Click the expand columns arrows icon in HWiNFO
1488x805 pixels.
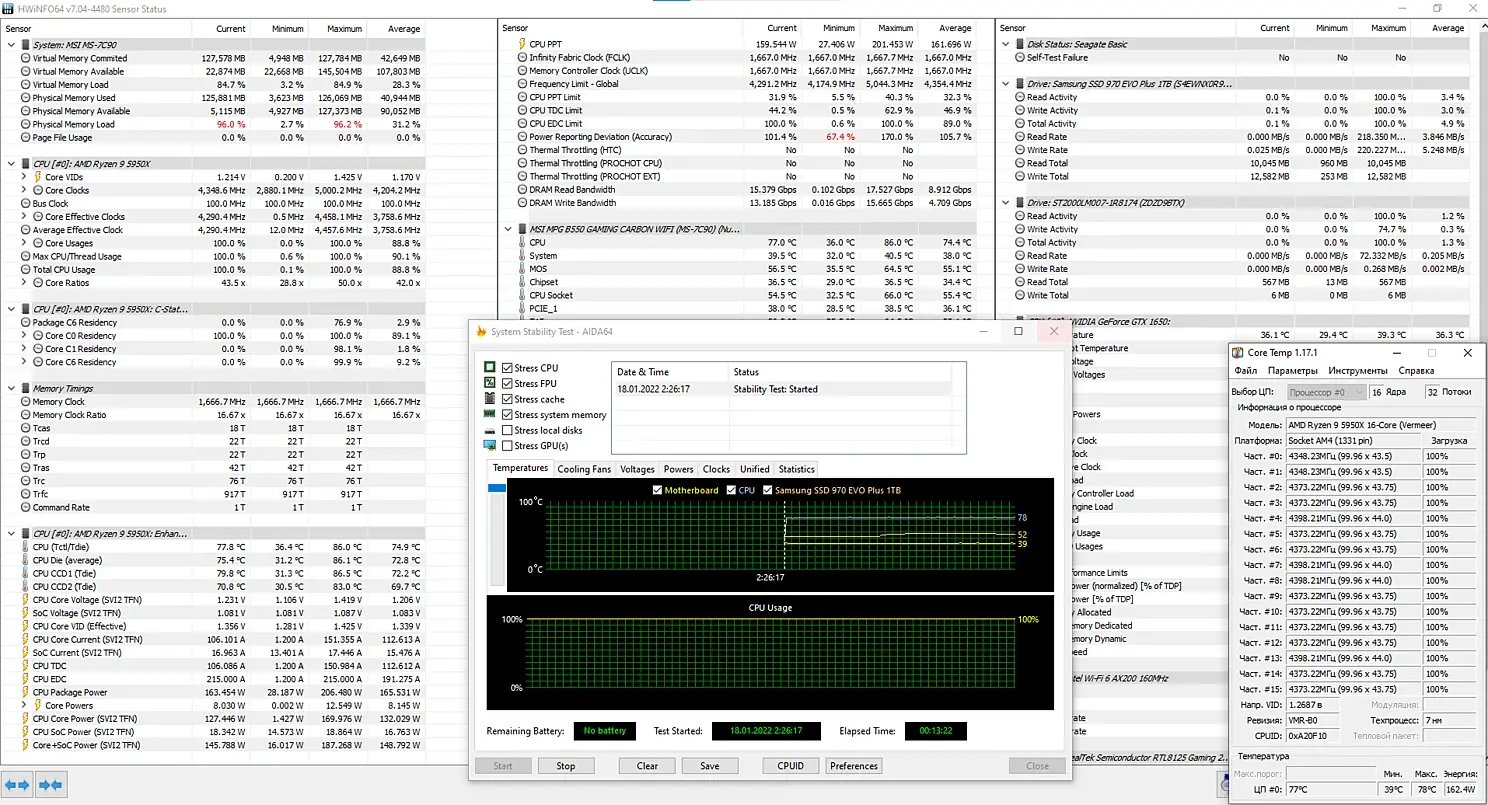pyautogui.click(x=18, y=785)
